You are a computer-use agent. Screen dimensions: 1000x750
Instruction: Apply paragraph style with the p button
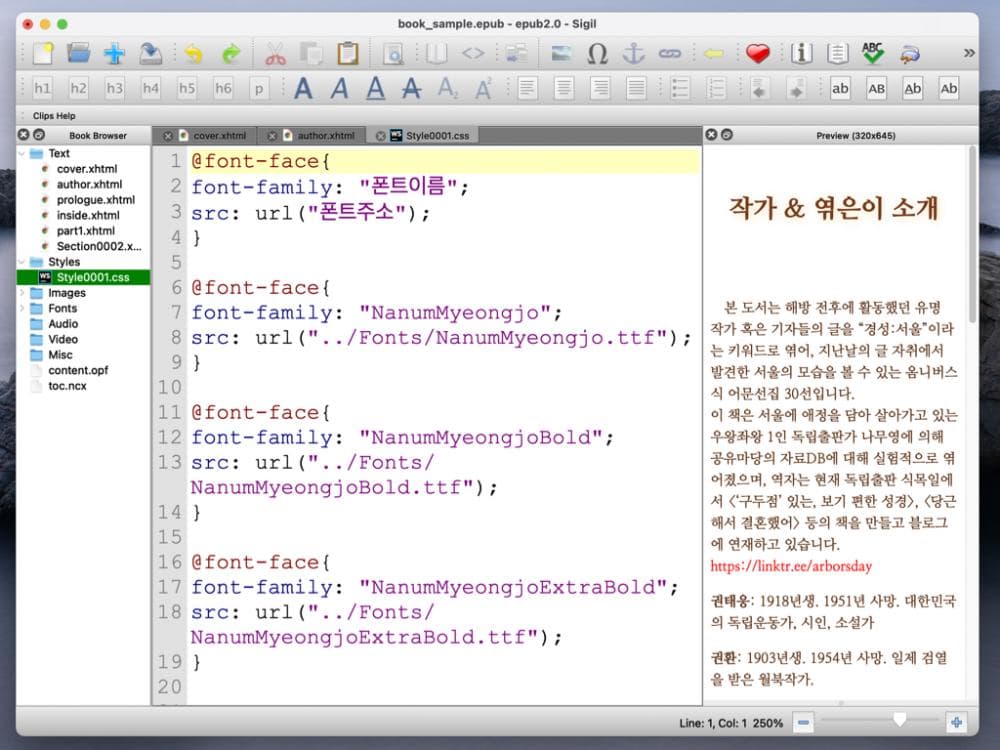259,88
